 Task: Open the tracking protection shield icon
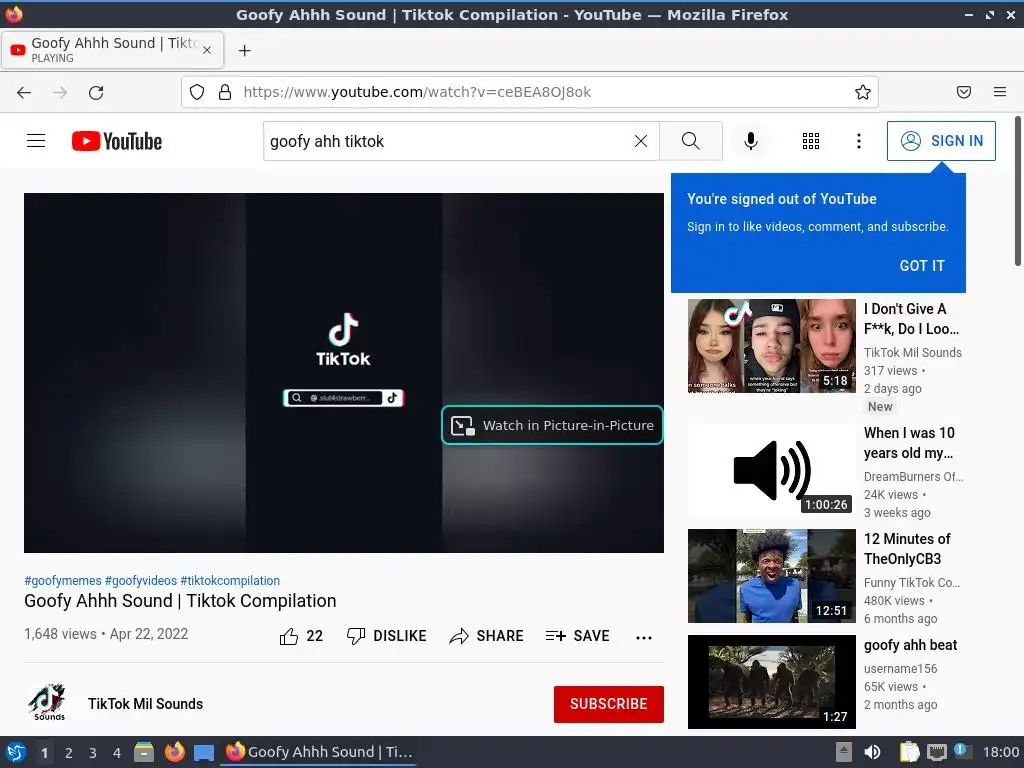[197, 92]
